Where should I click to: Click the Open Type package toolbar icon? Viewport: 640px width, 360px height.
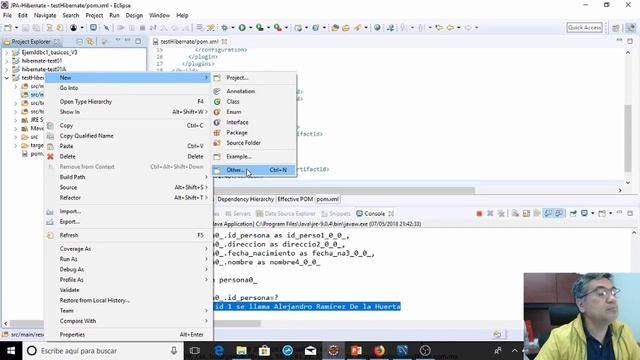(335, 28)
